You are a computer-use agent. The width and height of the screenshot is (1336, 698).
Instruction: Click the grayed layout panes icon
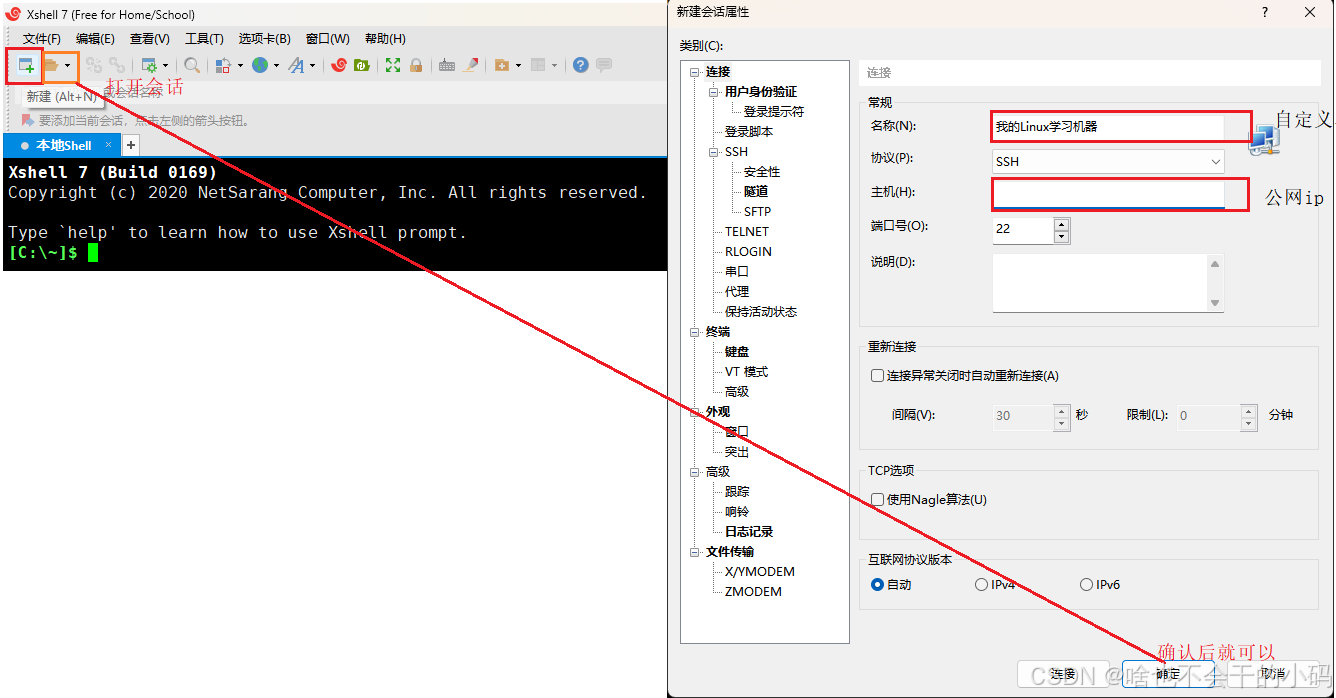(538, 66)
